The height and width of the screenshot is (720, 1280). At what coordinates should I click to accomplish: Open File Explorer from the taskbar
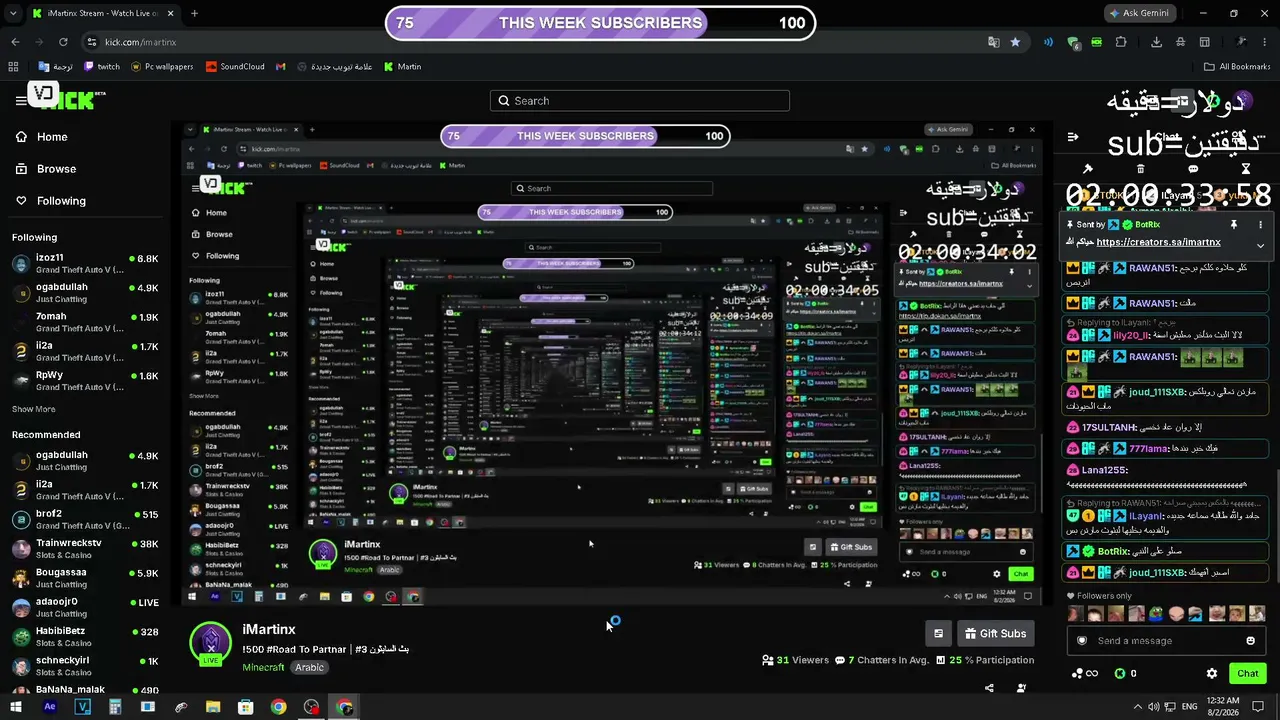point(213,707)
